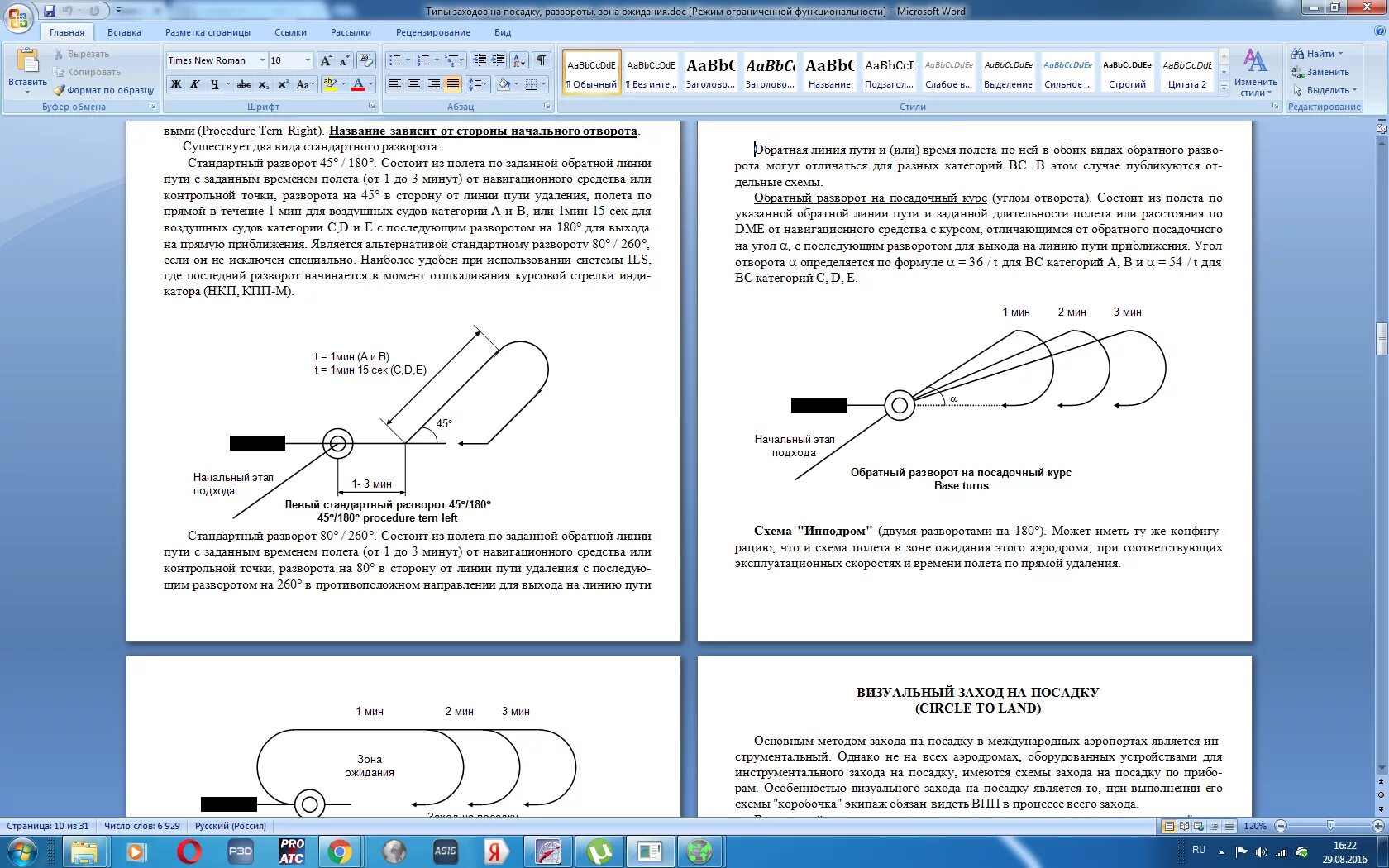Open Yandex browser from the taskbar

coord(494,851)
